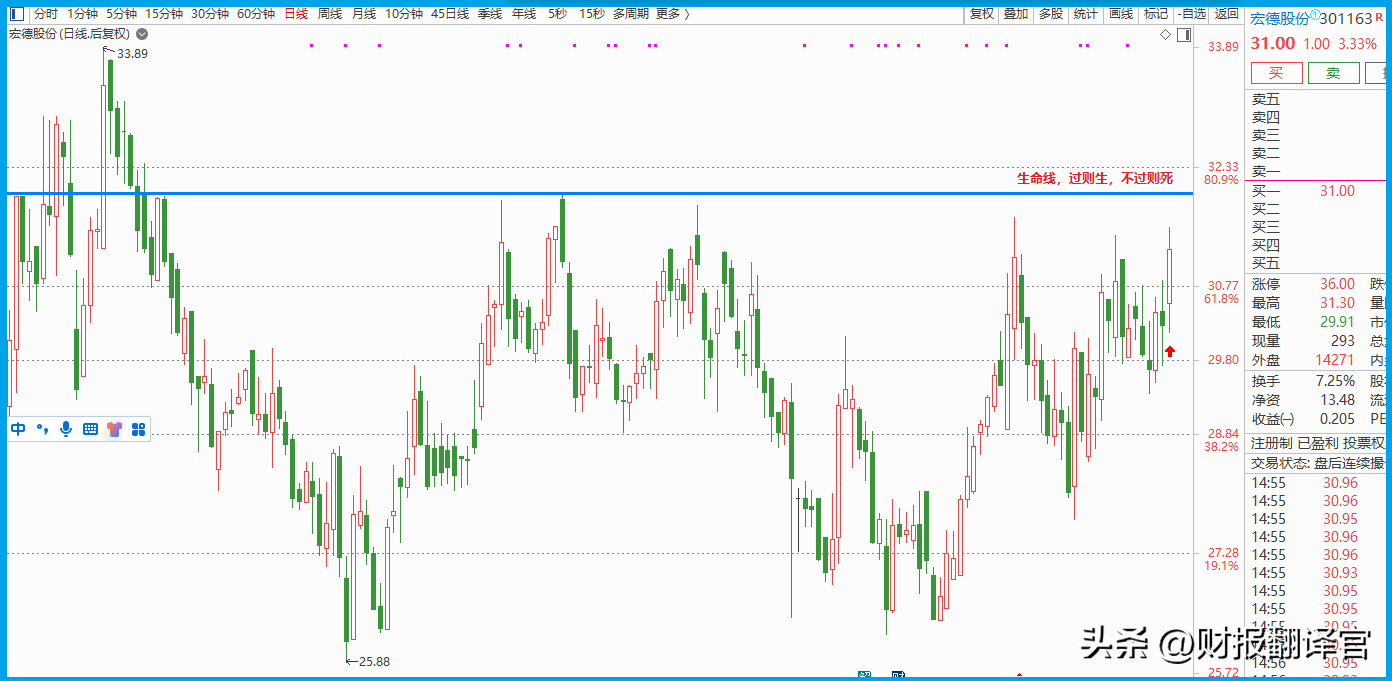Open the IME soft keyboard
The height and width of the screenshot is (681, 1392).
click(90, 429)
